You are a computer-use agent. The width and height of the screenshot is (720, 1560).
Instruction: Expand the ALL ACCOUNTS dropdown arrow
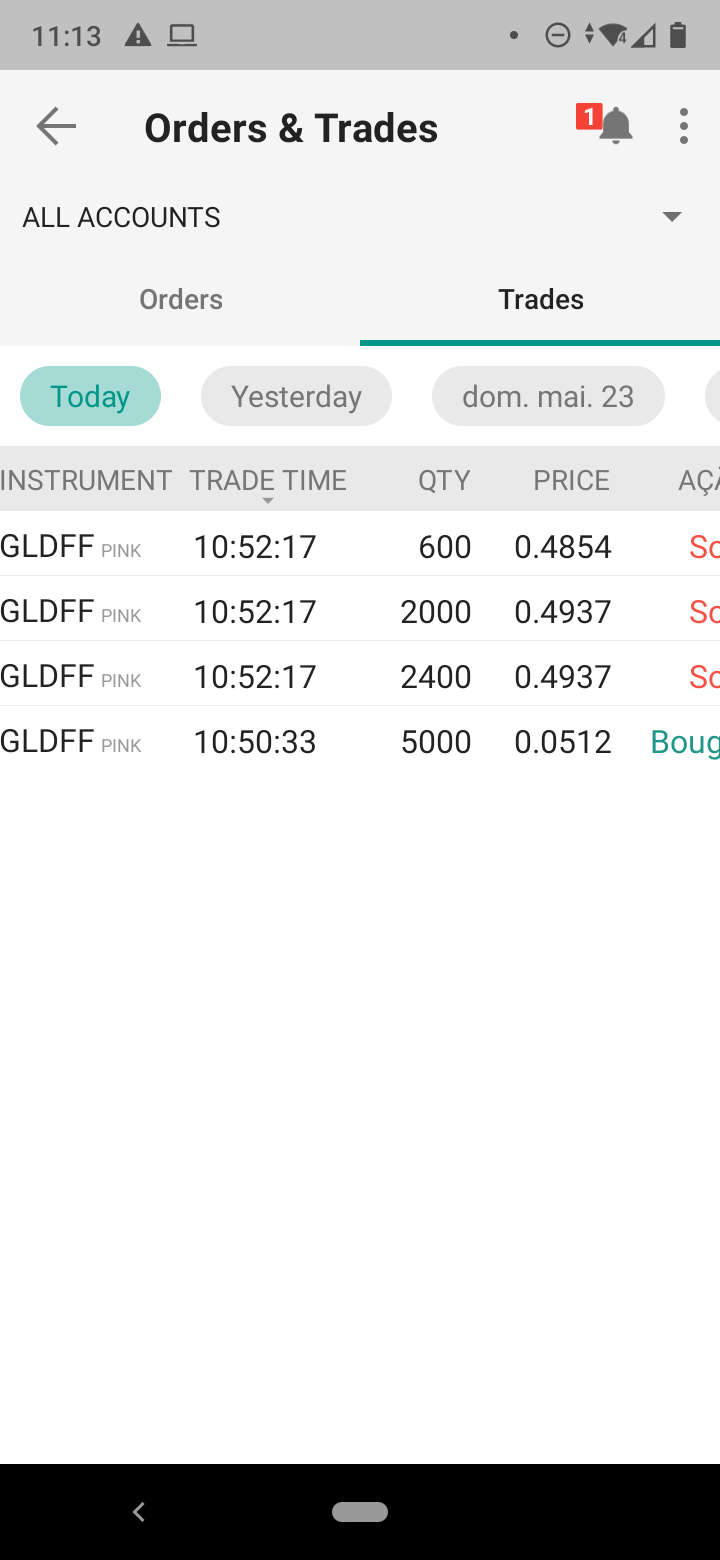(672, 217)
